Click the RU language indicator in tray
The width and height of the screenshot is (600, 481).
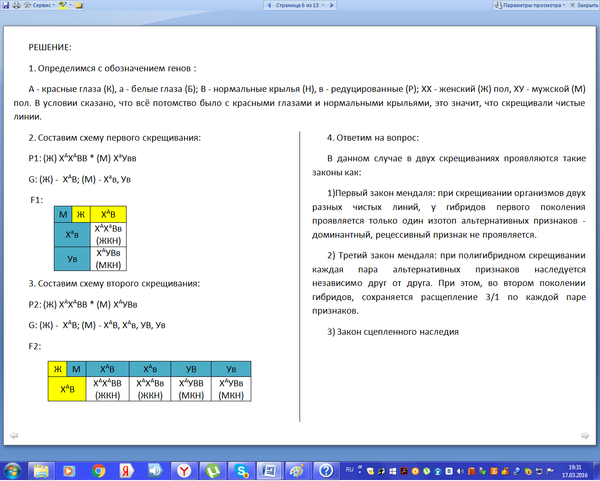pyautogui.click(x=348, y=467)
